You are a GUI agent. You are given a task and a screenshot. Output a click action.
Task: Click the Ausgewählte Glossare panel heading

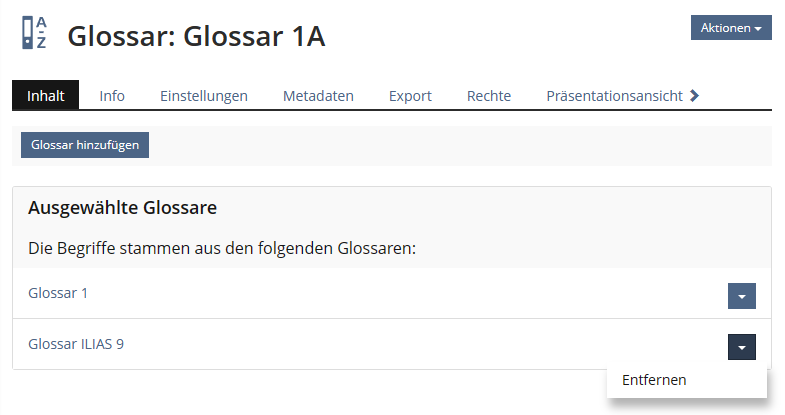point(123,208)
